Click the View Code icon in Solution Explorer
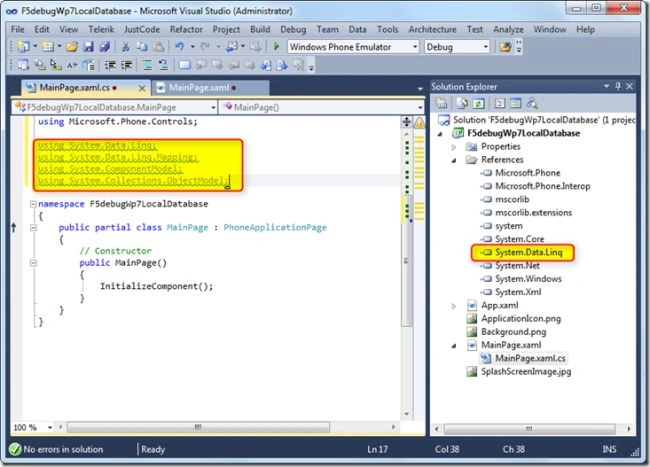This screenshot has width=650, height=467. pos(499,103)
